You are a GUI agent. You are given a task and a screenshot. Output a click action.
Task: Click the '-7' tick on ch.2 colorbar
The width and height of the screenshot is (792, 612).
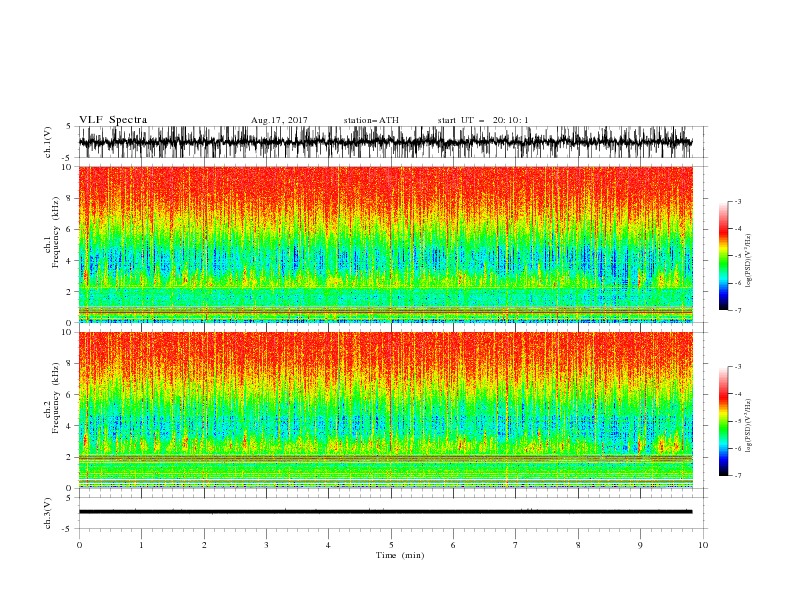pyautogui.click(x=738, y=476)
